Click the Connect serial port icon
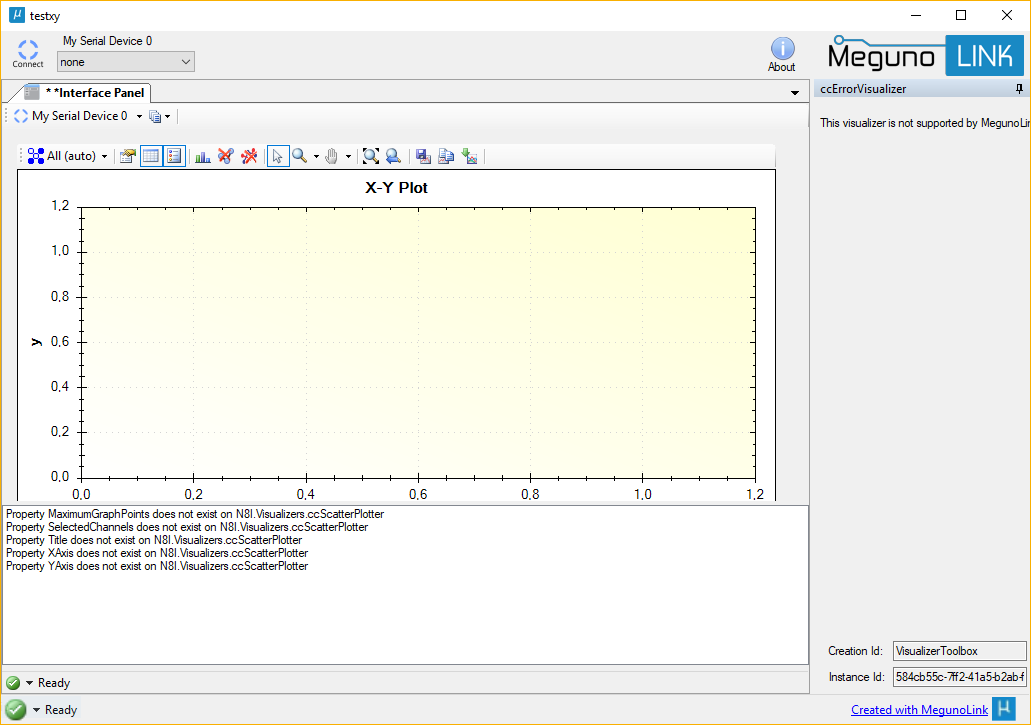 click(28, 53)
